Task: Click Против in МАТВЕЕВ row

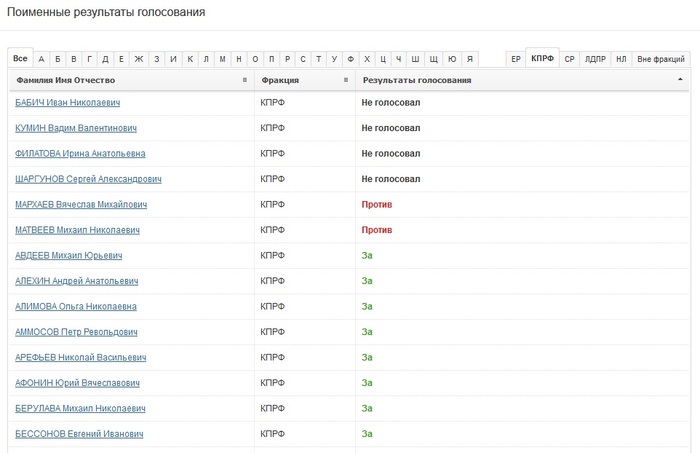Action: click(377, 230)
